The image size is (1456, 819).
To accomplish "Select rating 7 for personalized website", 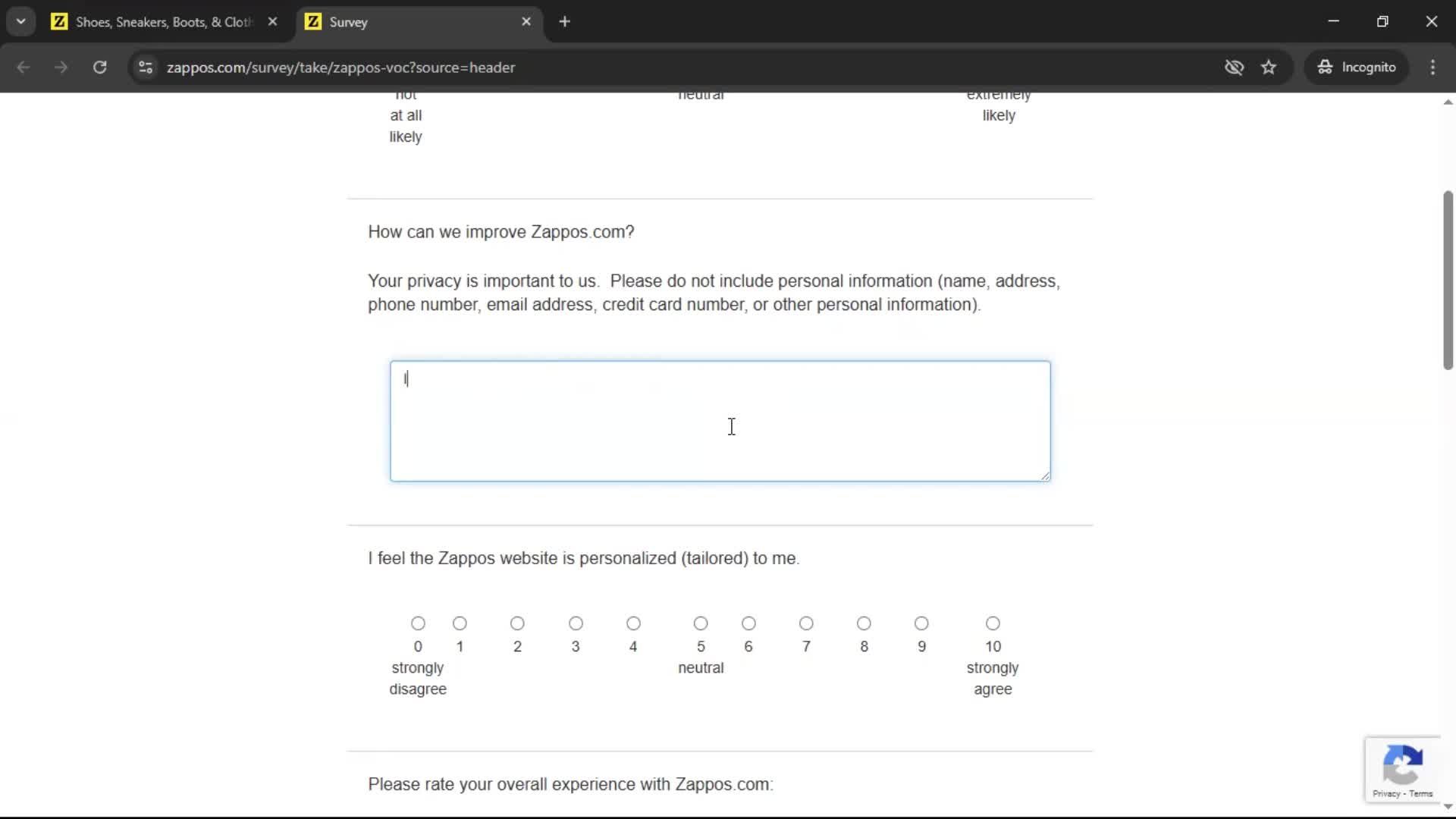I will coord(806,623).
